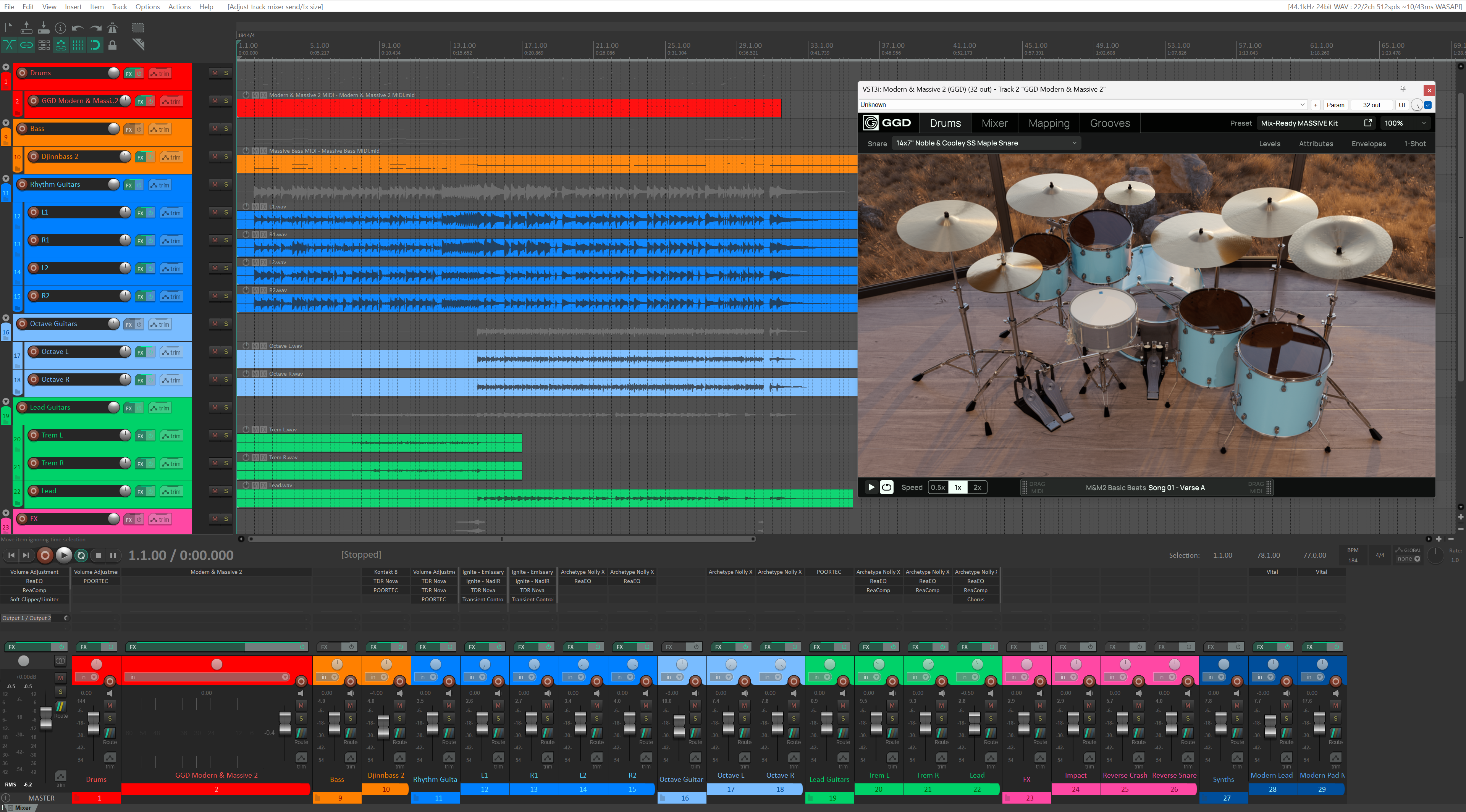Click the transport record button
This screenshot has height=812, width=1466.
[x=45, y=555]
